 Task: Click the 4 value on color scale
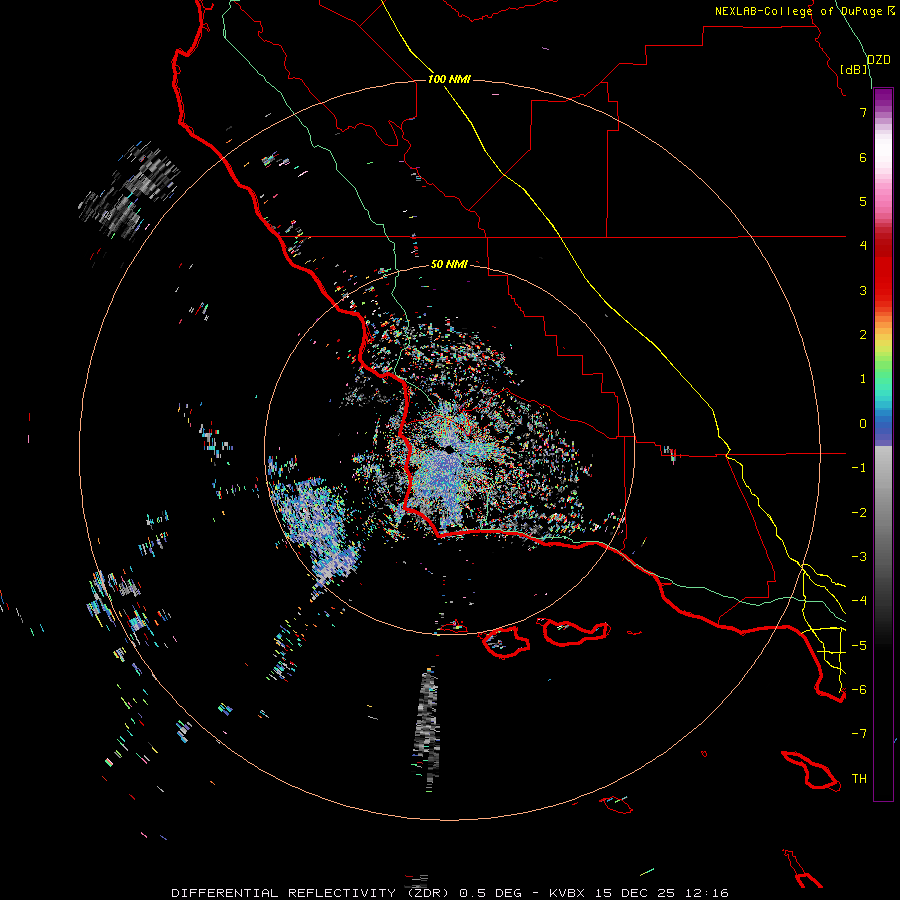click(x=863, y=246)
